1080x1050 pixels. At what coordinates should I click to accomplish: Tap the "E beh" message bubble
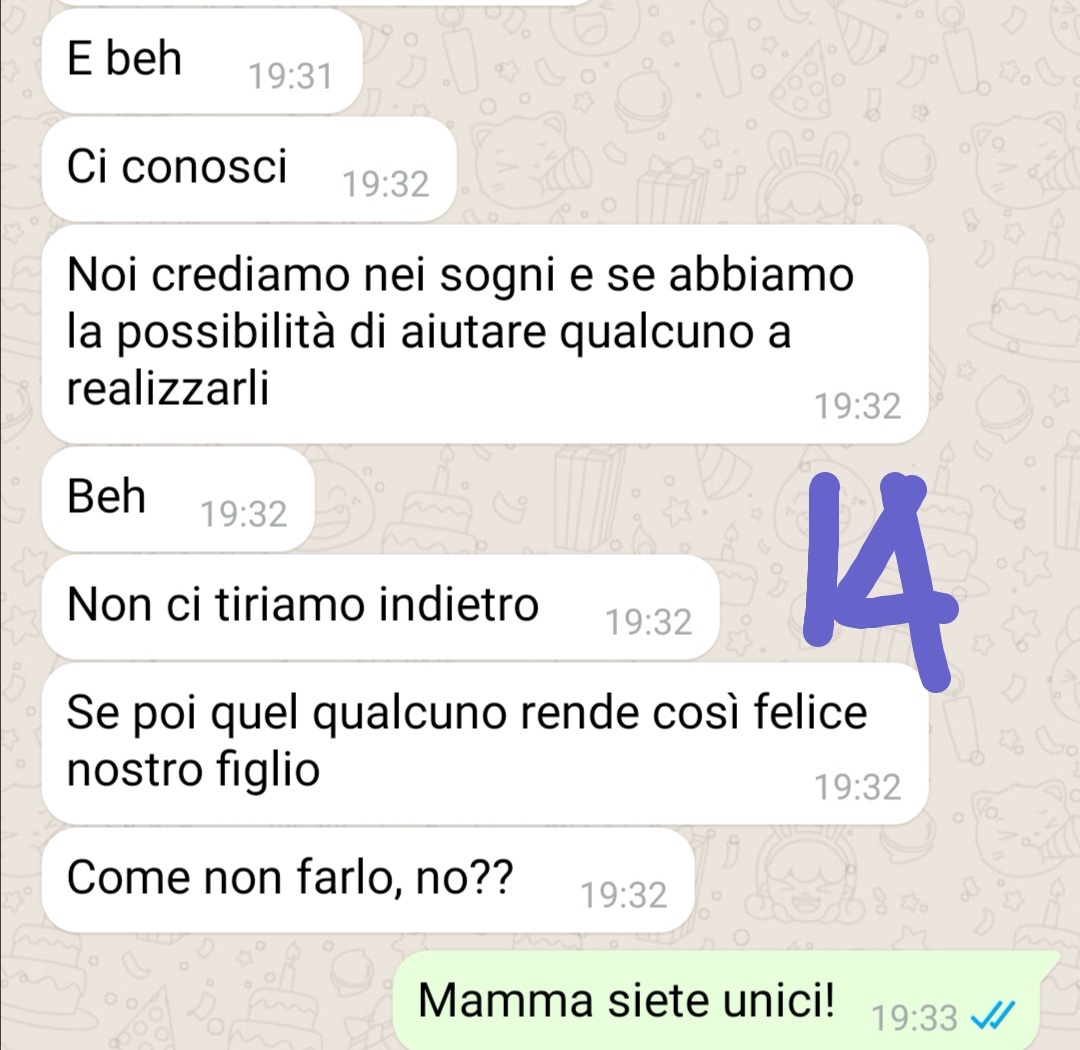coord(202,61)
